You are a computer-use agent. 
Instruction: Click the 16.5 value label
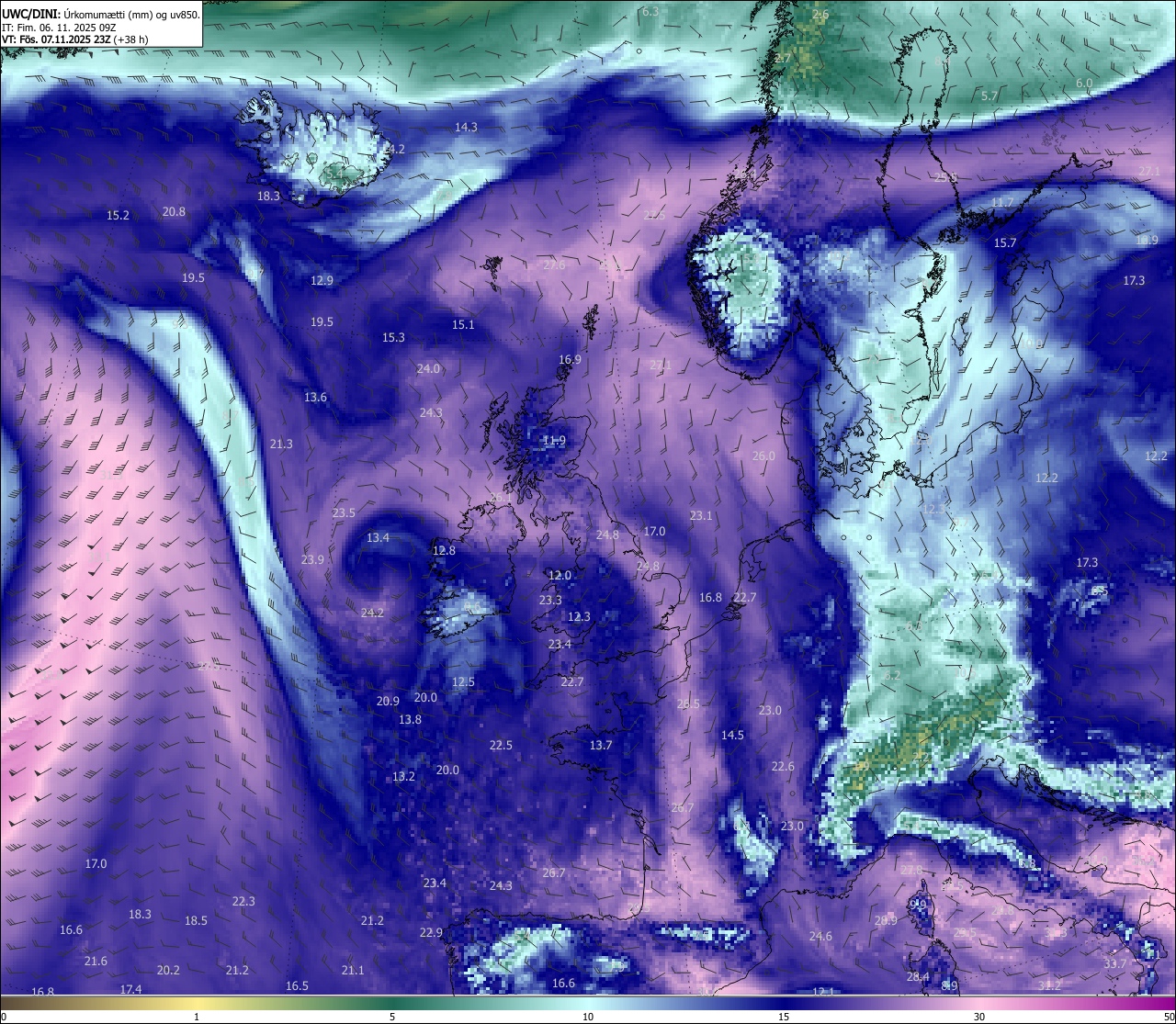[x=297, y=985]
